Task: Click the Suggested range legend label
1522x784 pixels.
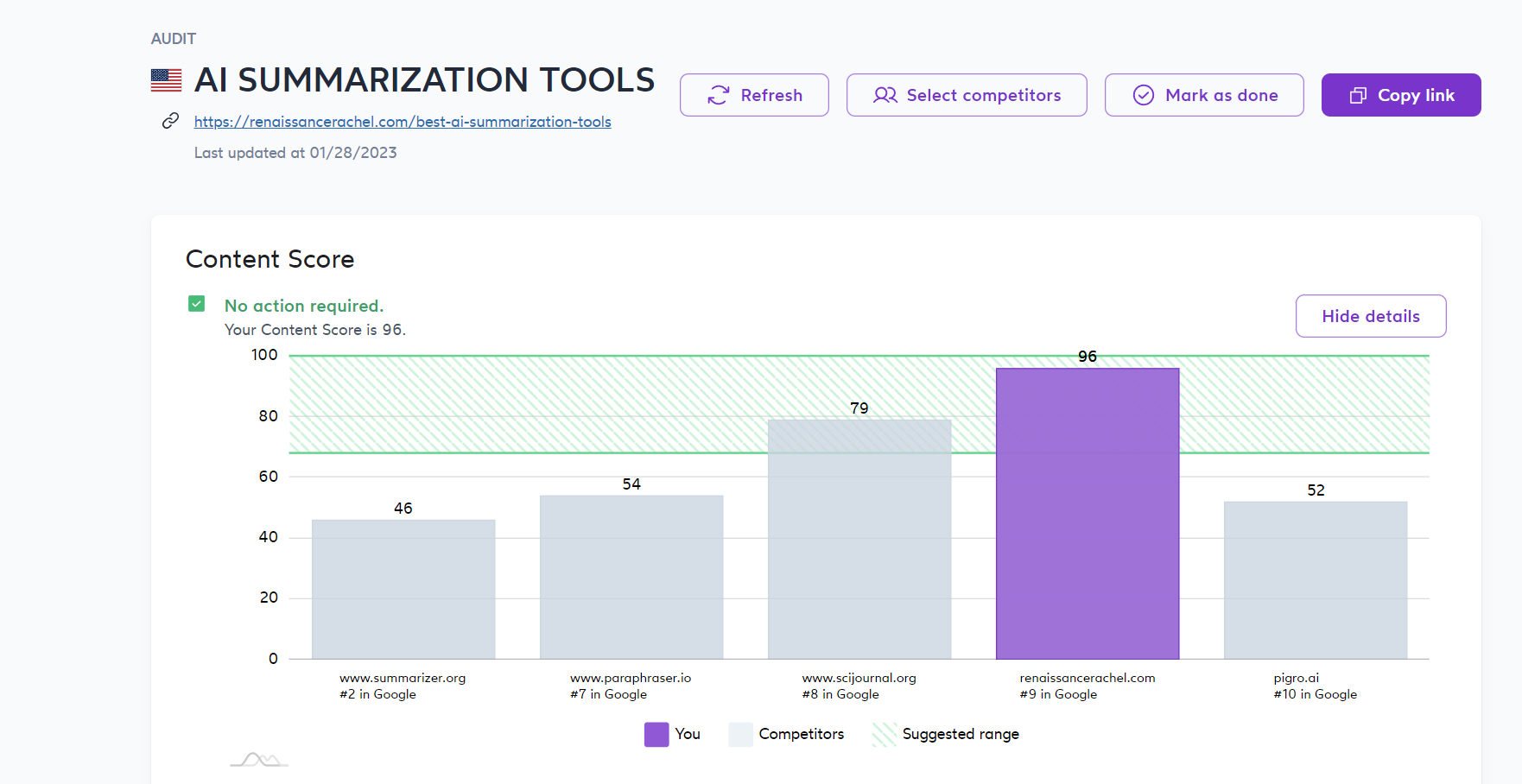Action: 961,734
